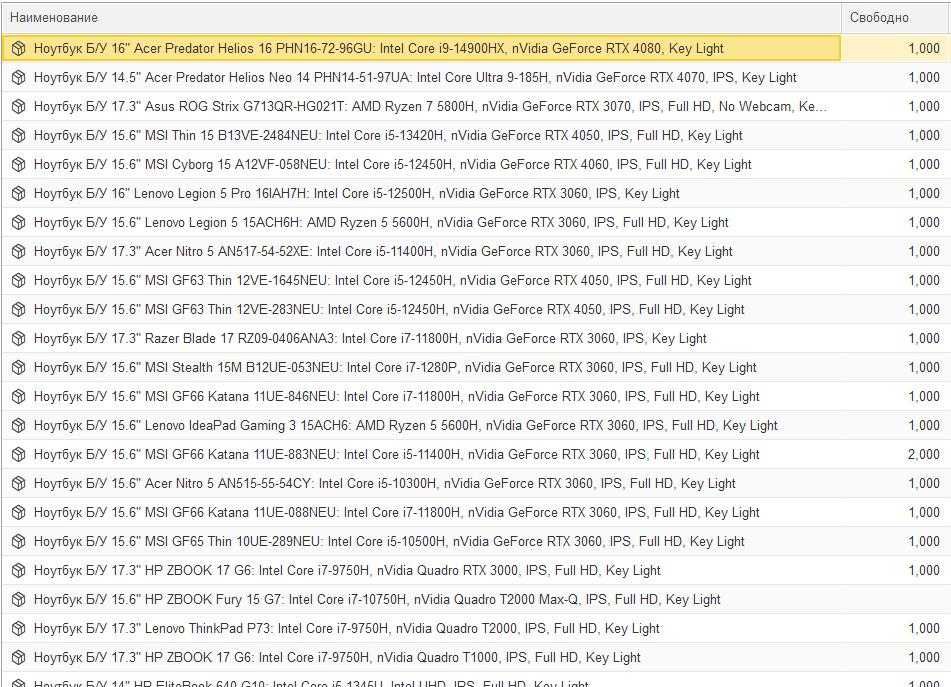This screenshot has width=951, height=687.
Task: Select the MSI GF63 Thin 12VE-1645NEU name
Action: (x=392, y=281)
